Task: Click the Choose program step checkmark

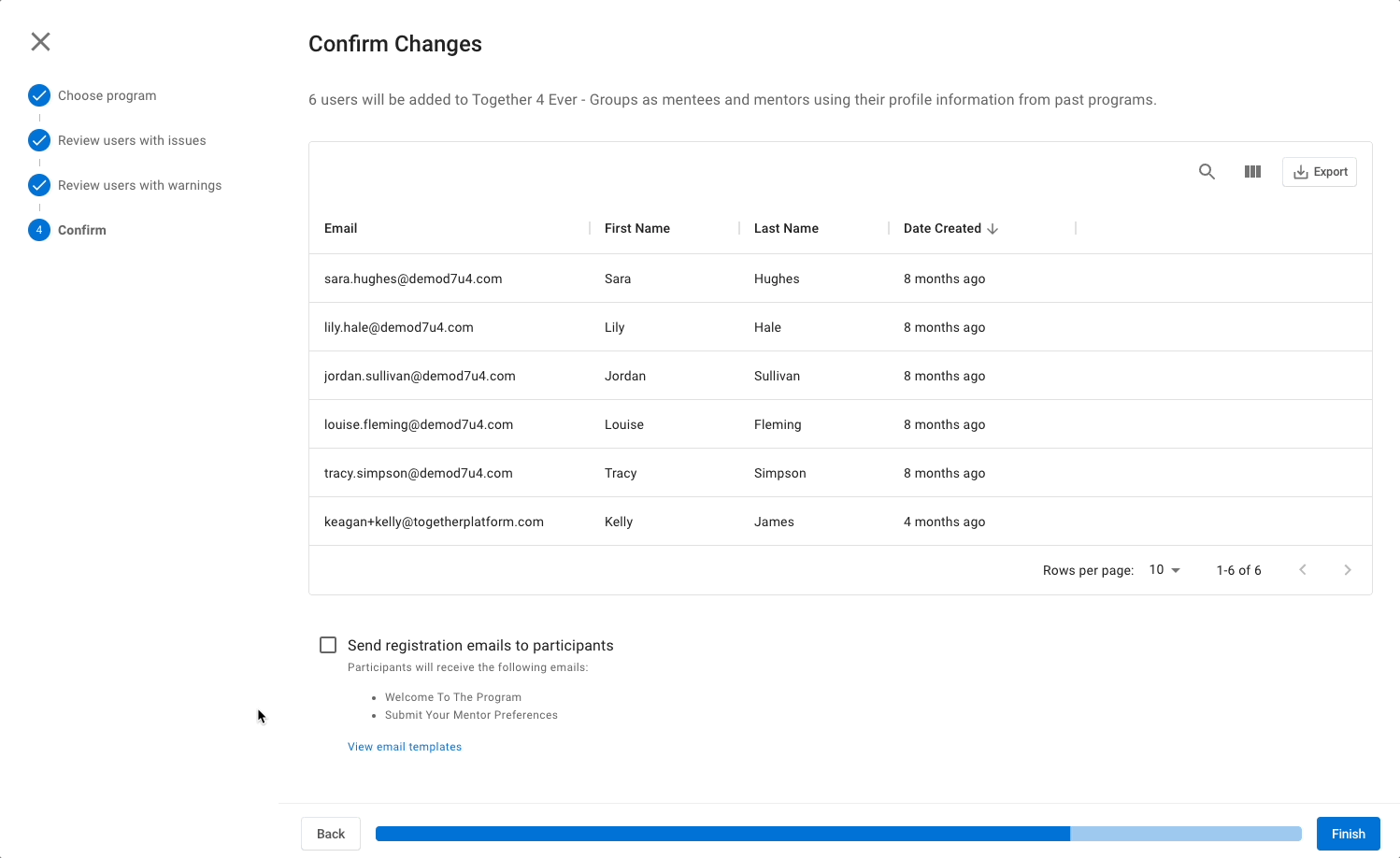Action: (x=39, y=95)
